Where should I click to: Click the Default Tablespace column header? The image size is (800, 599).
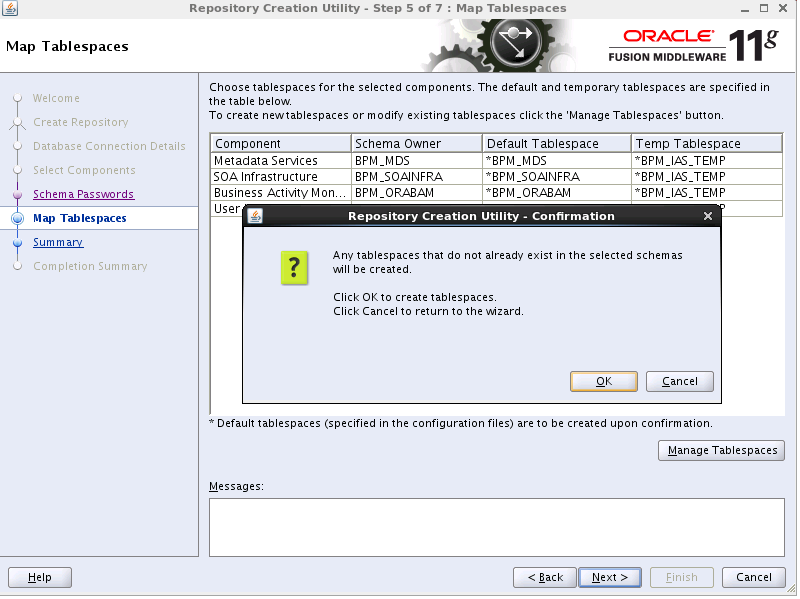(x=557, y=144)
